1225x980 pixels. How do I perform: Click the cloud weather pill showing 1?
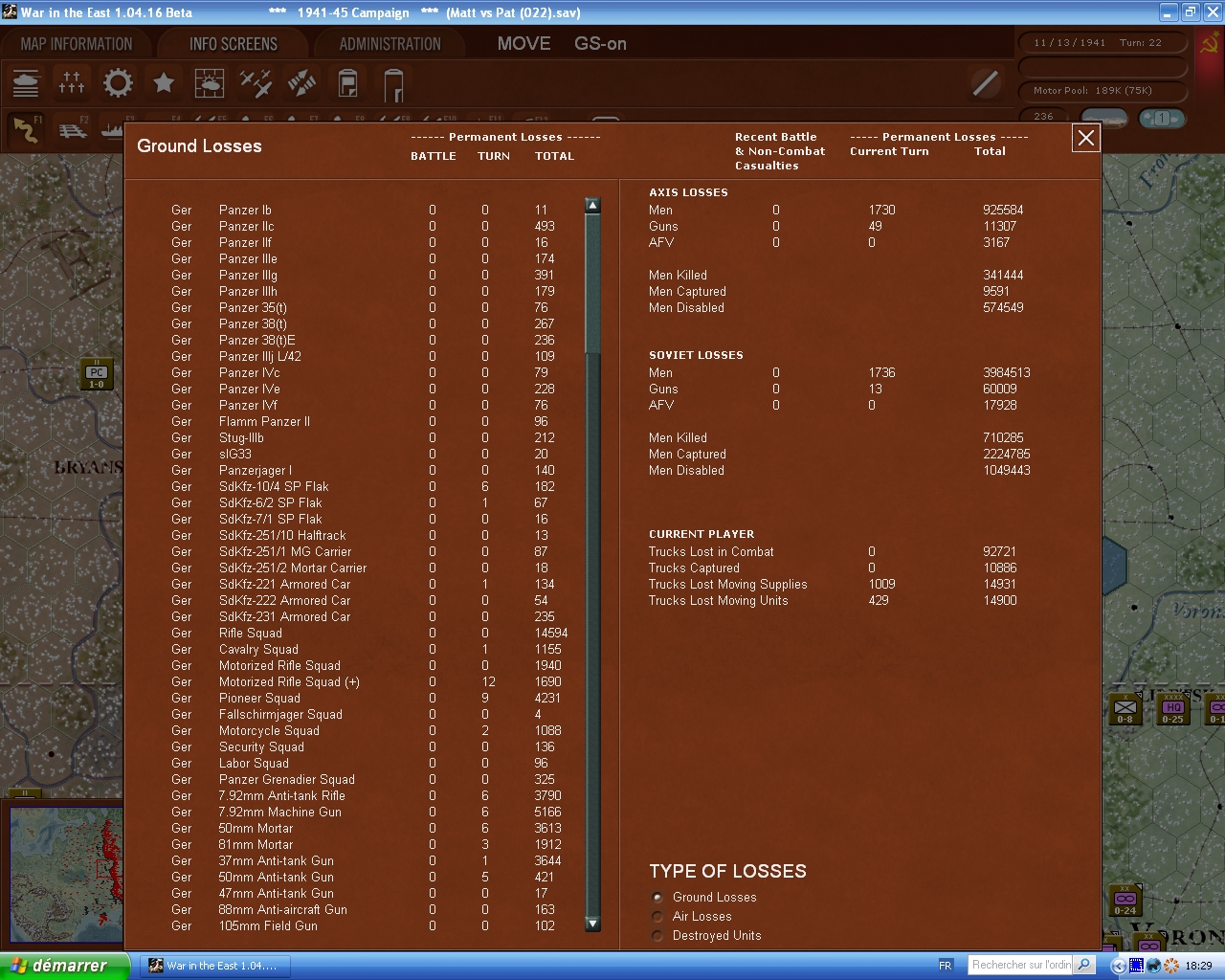click(1161, 119)
